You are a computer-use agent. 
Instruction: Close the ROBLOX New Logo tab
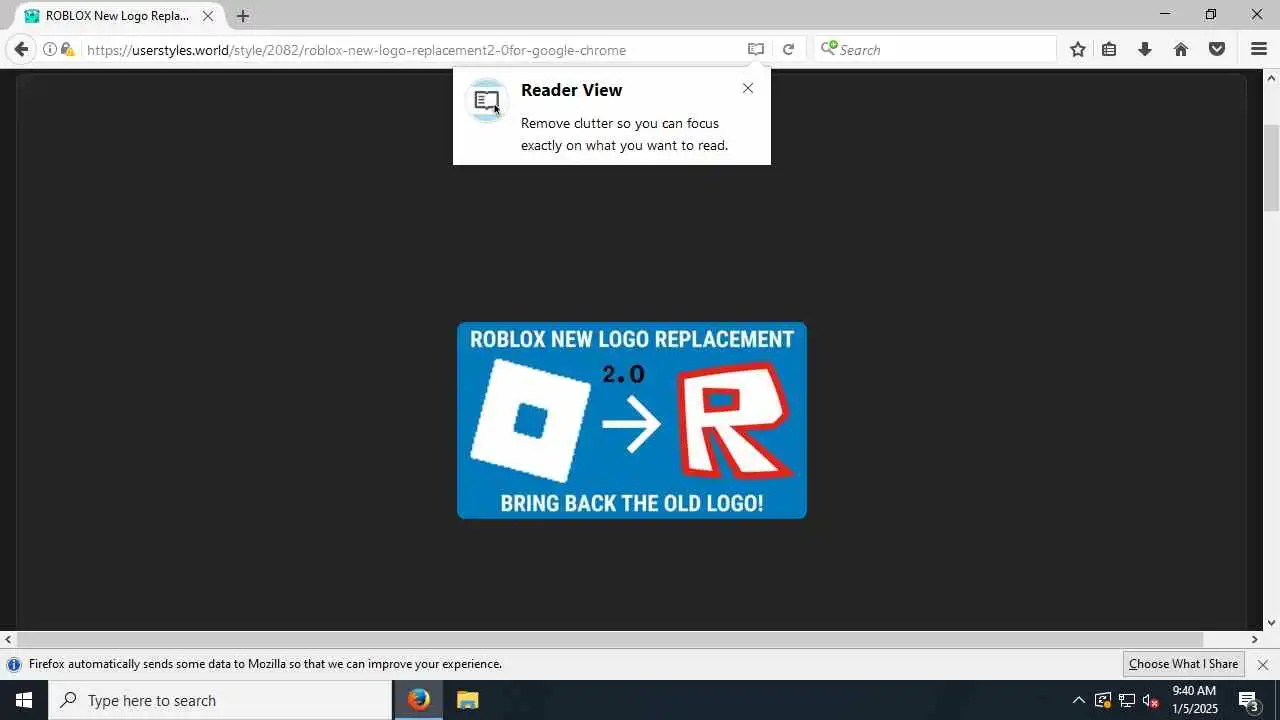tap(208, 16)
